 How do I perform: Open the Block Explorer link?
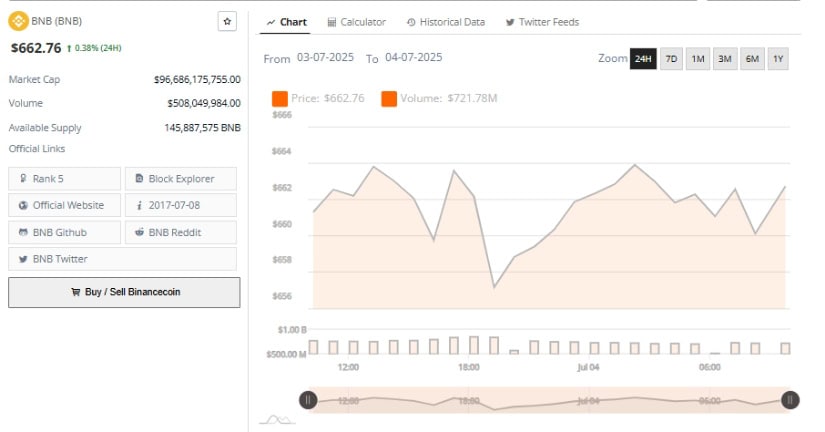pyautogui.click(x=181, y=178)
